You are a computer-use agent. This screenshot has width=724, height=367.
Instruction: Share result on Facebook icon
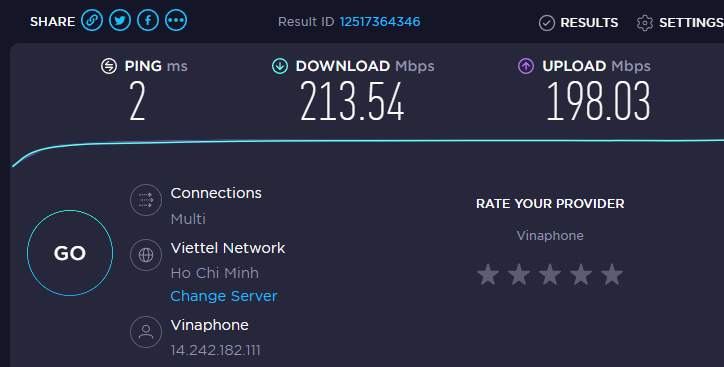tap(148, 21)
